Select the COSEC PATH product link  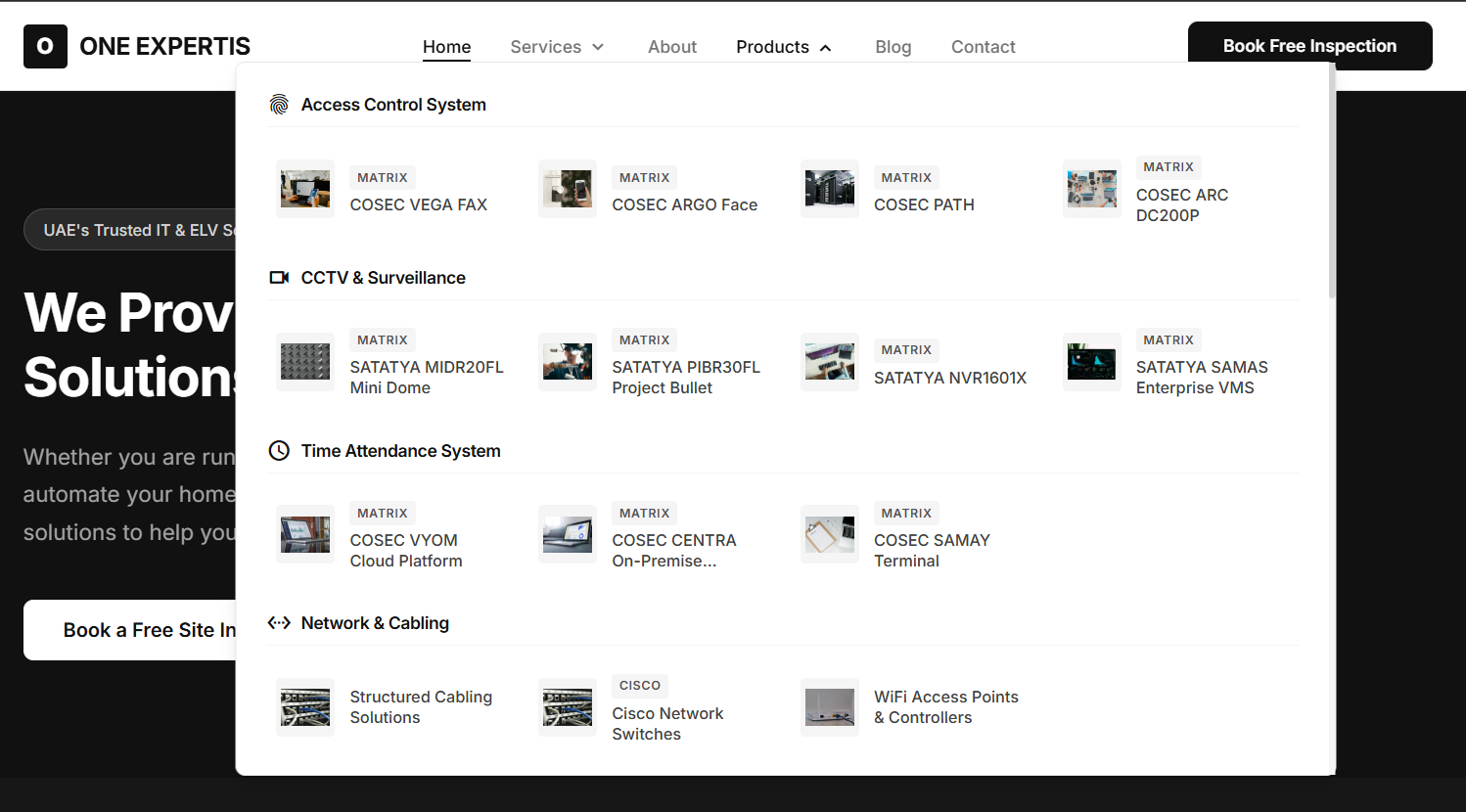click(x=924, y=204)
